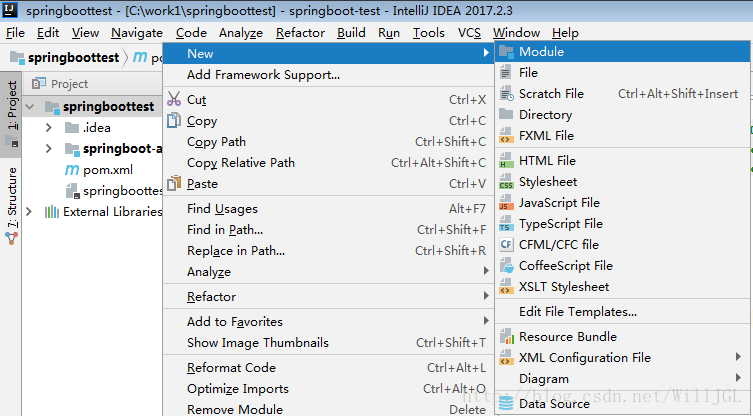Viewport: 753px width, 416px height.
Task: Open the Refactor submenu arrow in context menu
Action: coord(486,296)
